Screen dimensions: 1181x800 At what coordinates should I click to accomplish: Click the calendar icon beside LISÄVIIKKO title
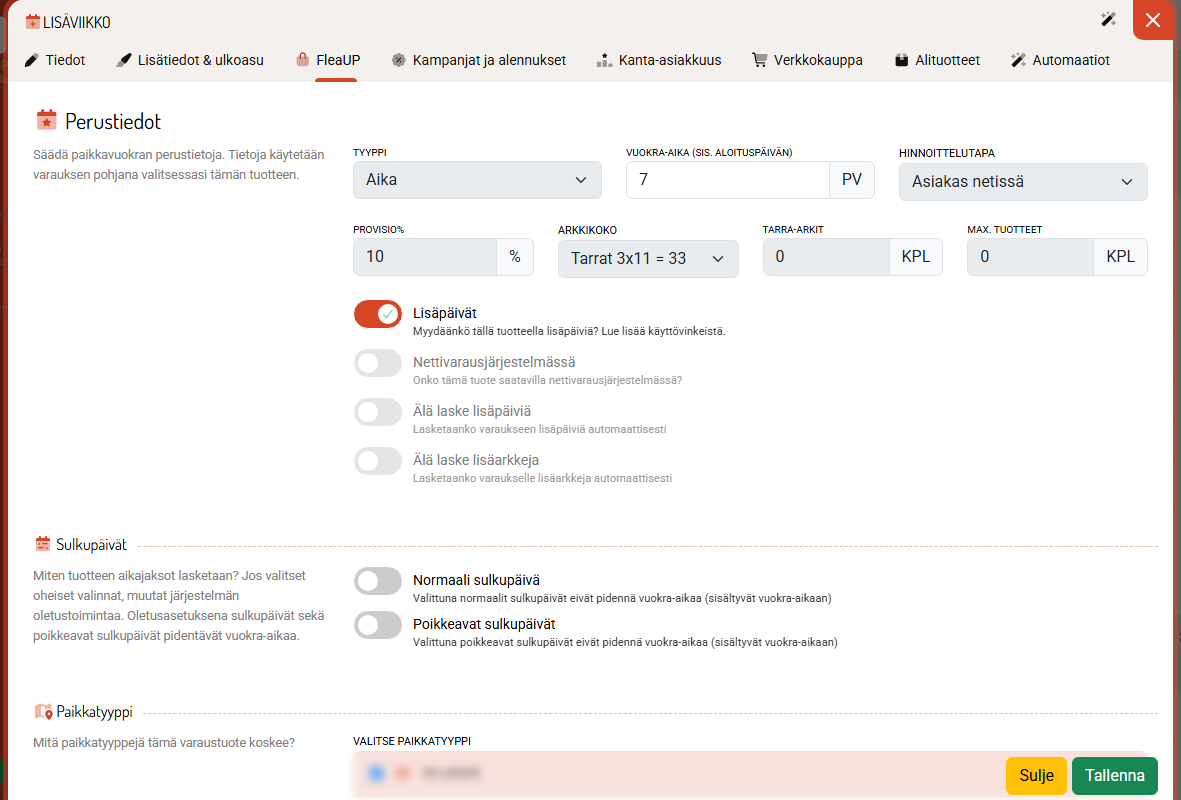pyautogui.click(x=32, y=22)
